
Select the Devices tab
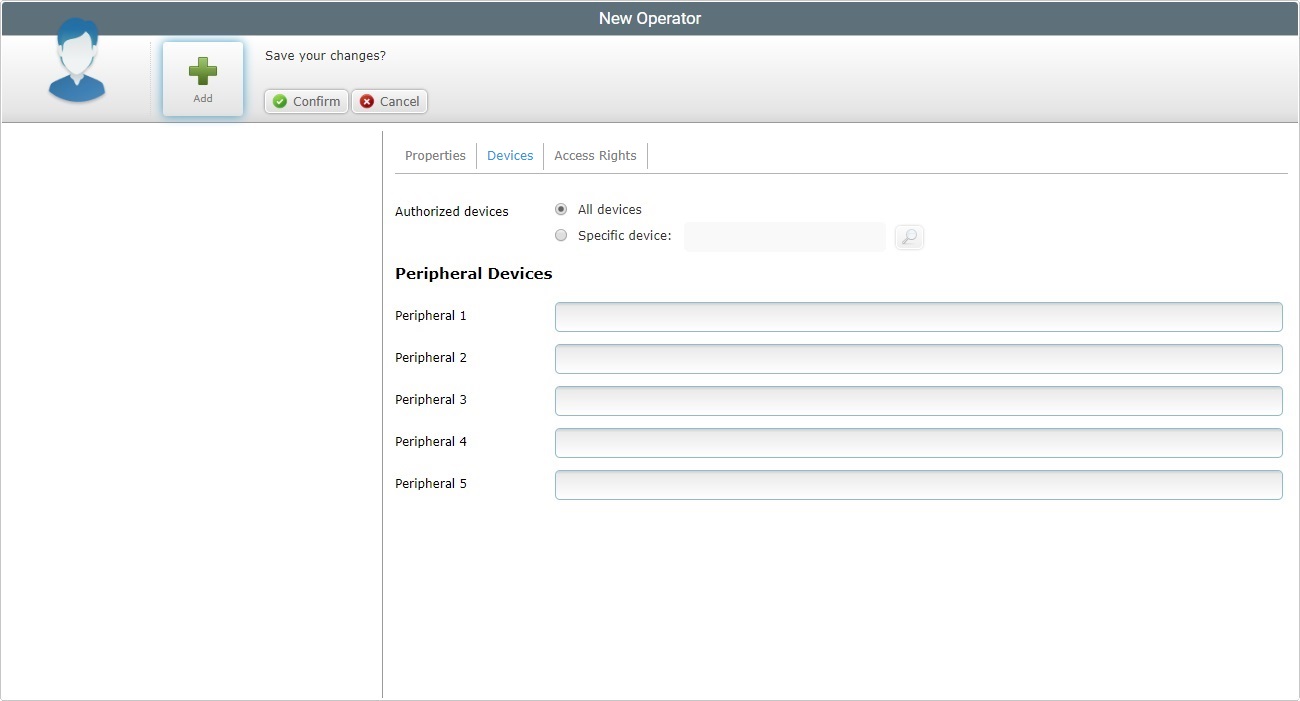[x=510, y=156]
